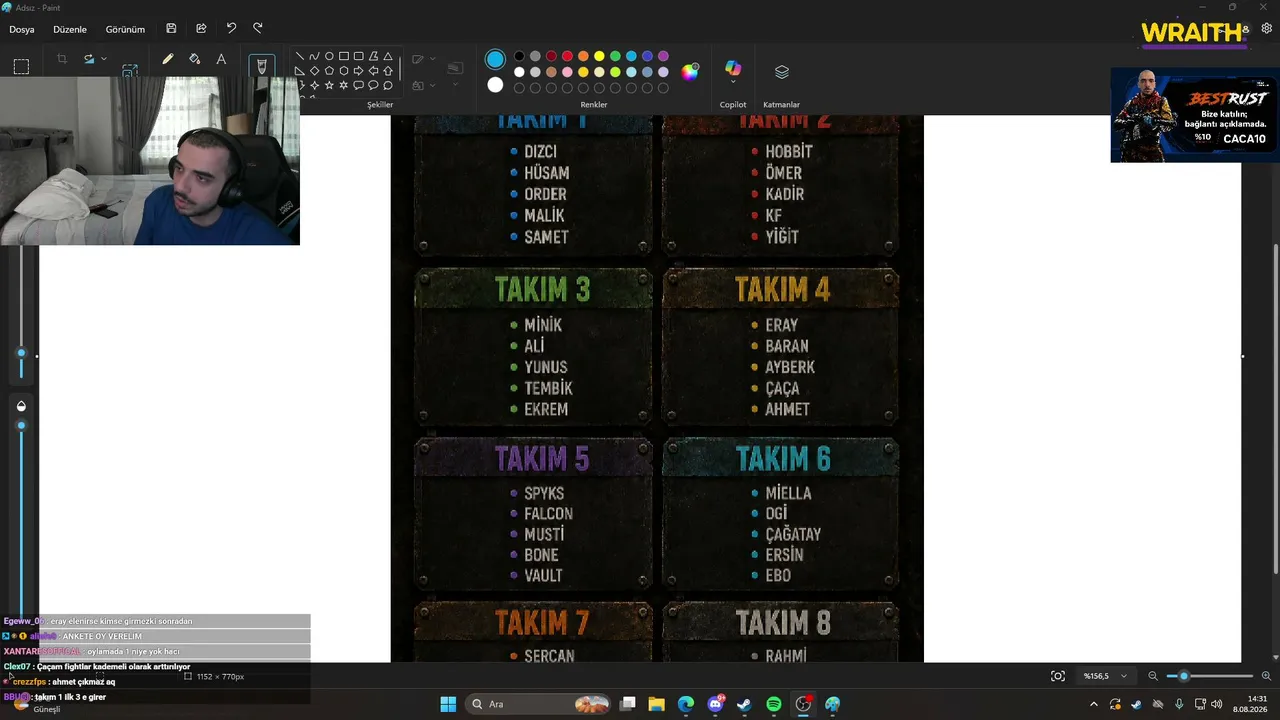Pick the five-pointed star shape
This screenshot has width=1280, height=720.
pos(329,86)
